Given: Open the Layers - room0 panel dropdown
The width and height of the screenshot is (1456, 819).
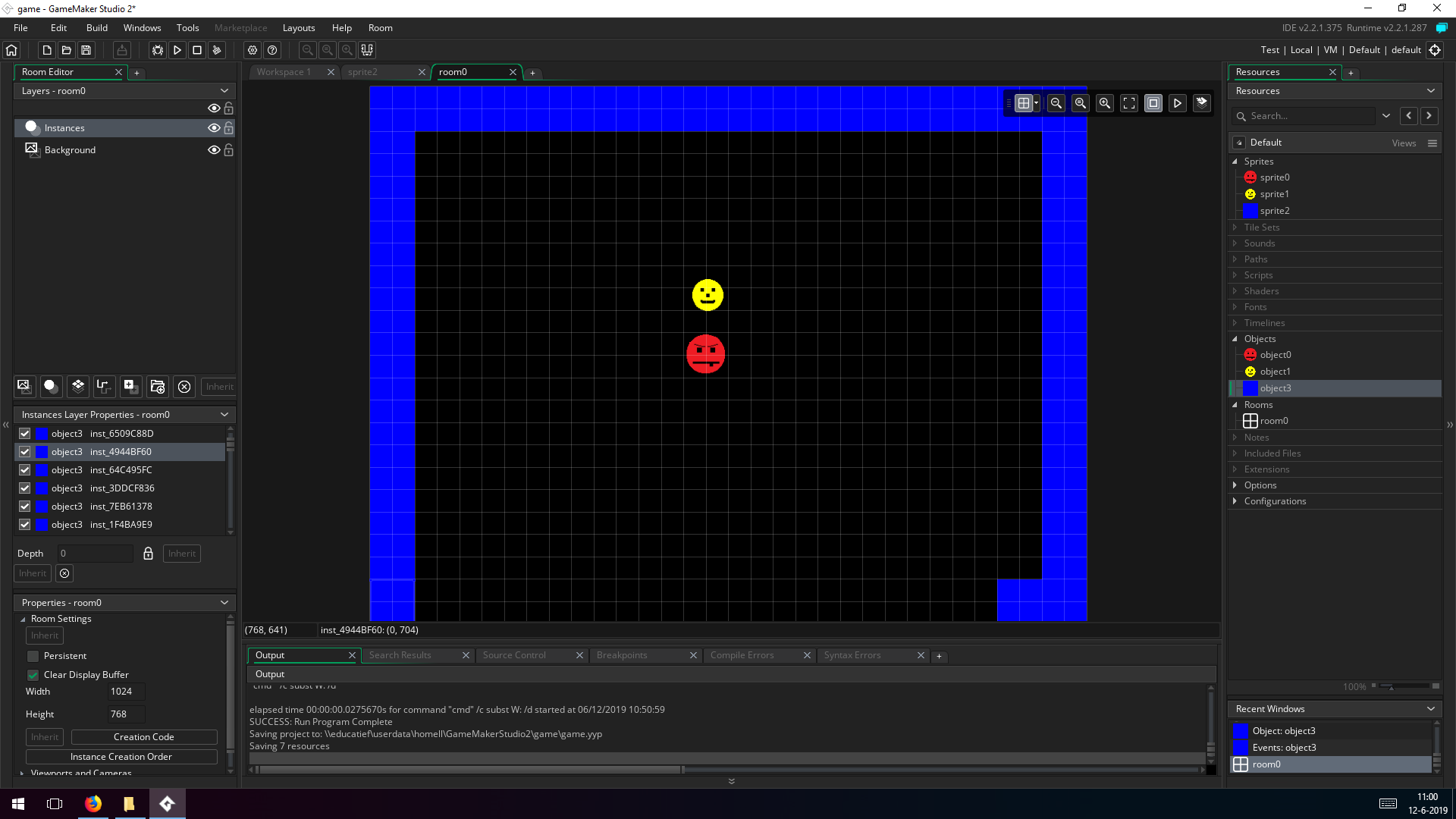Looking at the screenshot, I should (224, 91).
